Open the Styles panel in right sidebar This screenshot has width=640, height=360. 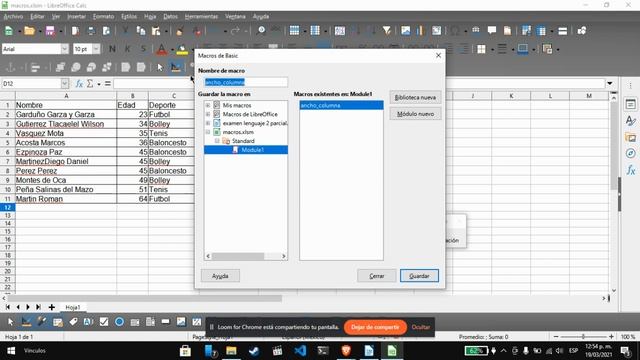click(631, 120)
